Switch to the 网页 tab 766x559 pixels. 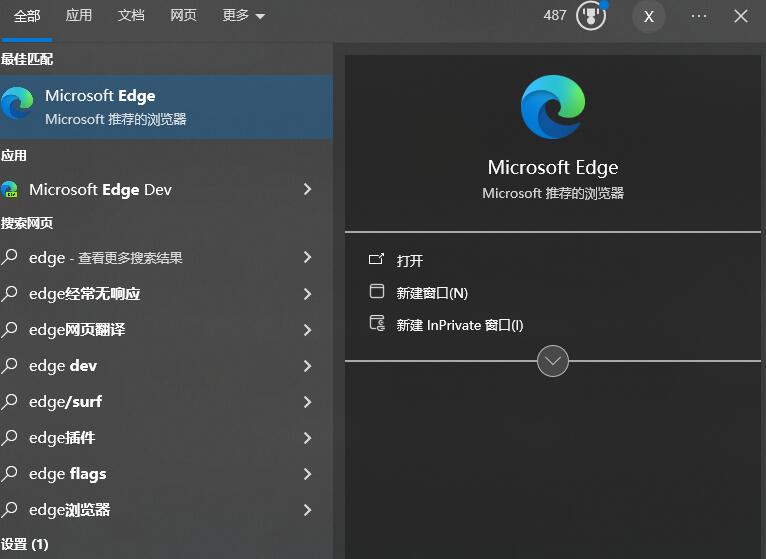coord(183,15)
